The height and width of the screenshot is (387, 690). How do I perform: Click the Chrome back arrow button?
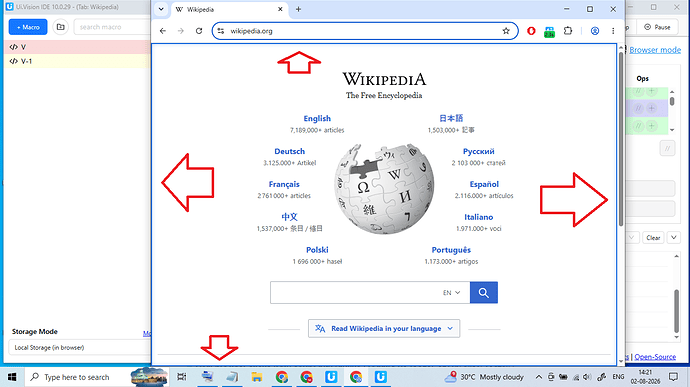coord(163,31)
